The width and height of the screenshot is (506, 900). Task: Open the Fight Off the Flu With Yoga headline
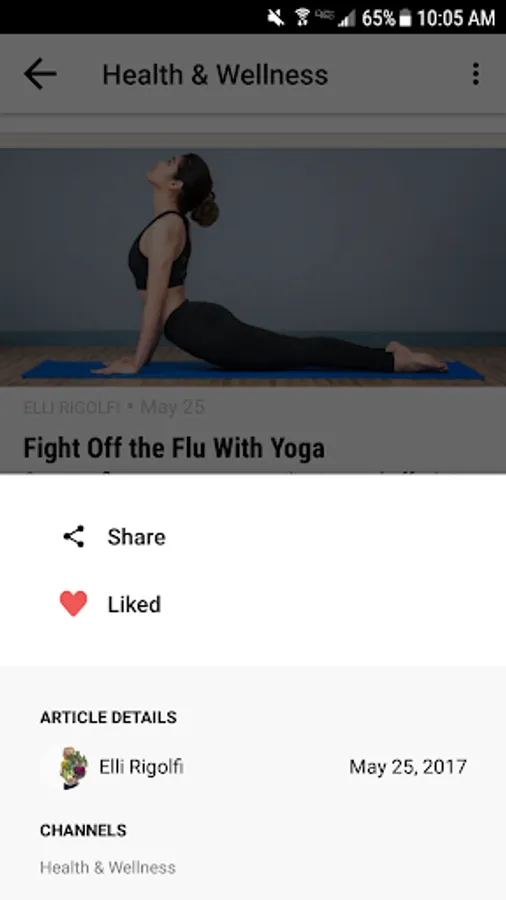click(x=174, y=448)
